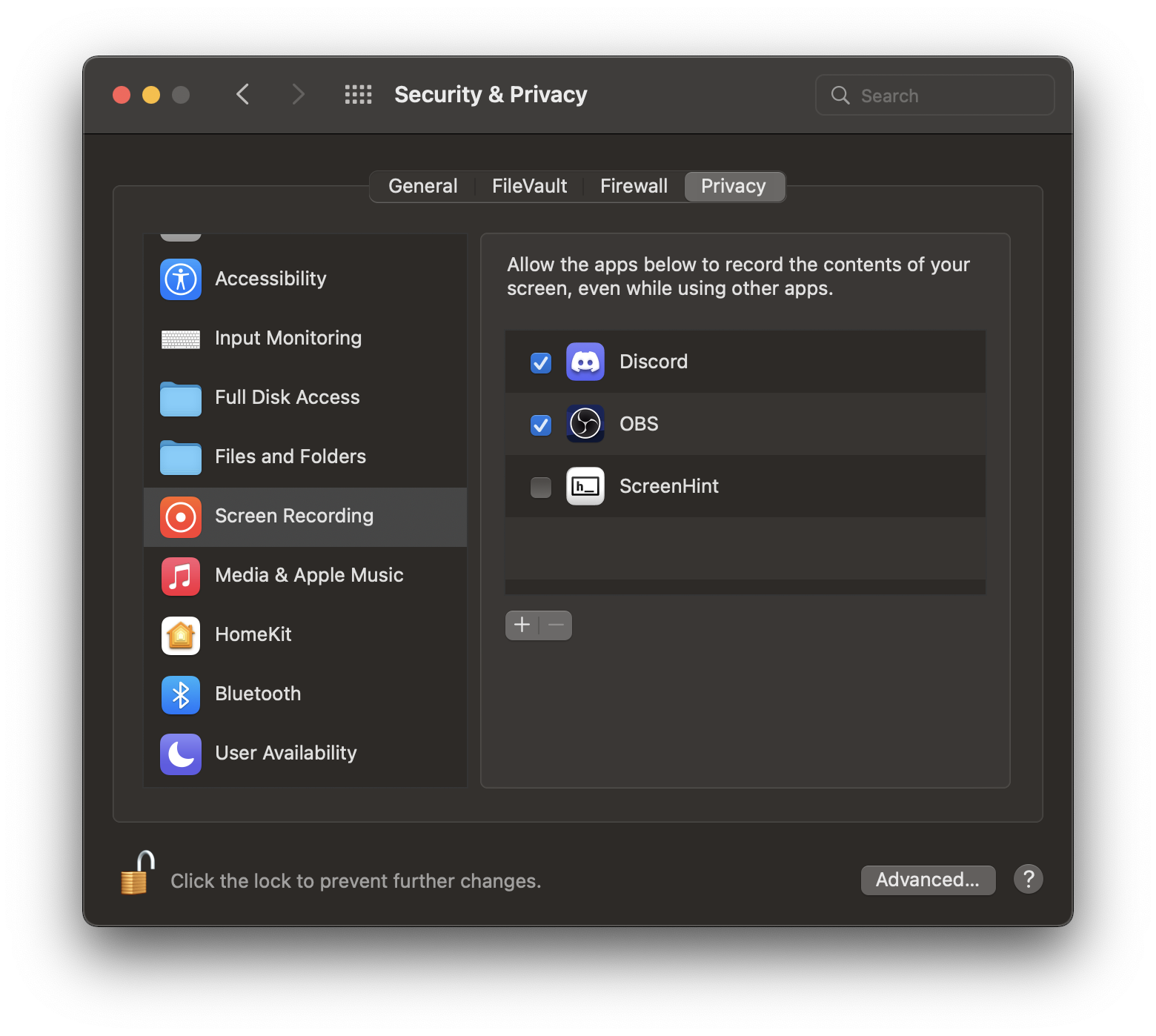Click the Discord app icon

point(585,362)
